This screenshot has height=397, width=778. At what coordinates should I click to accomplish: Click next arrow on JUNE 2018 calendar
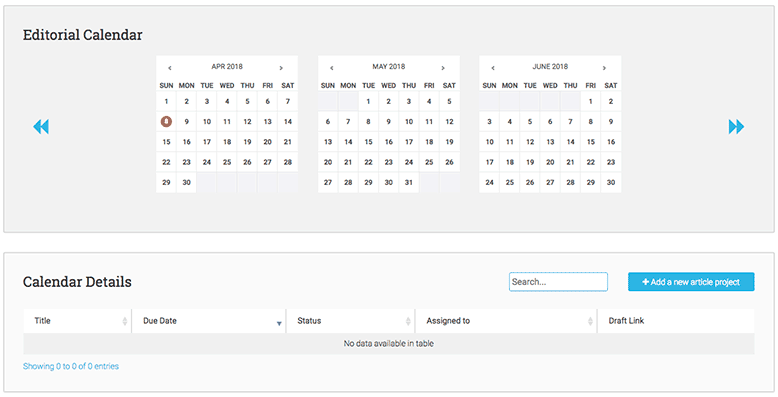coord(604,68)
